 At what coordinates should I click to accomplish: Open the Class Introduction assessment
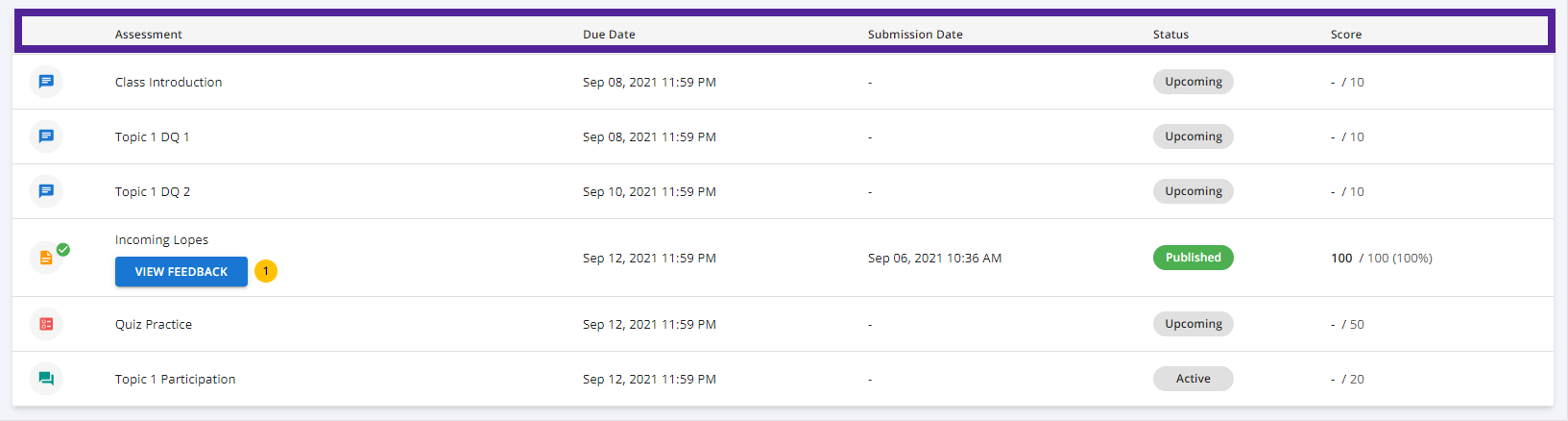[x=168, y=82]
